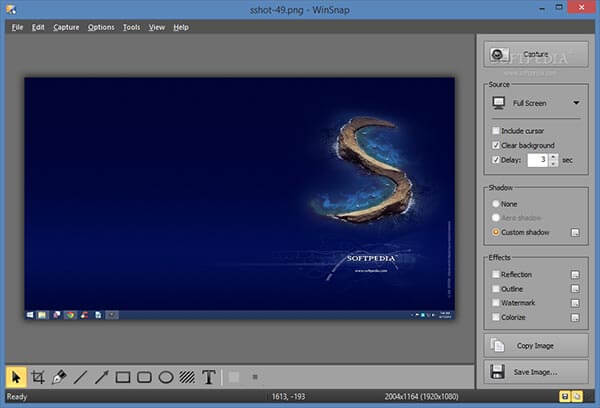Viewport: 600px width, 408px height.
Task: Open the Edit menu
Action: (38, 28)
